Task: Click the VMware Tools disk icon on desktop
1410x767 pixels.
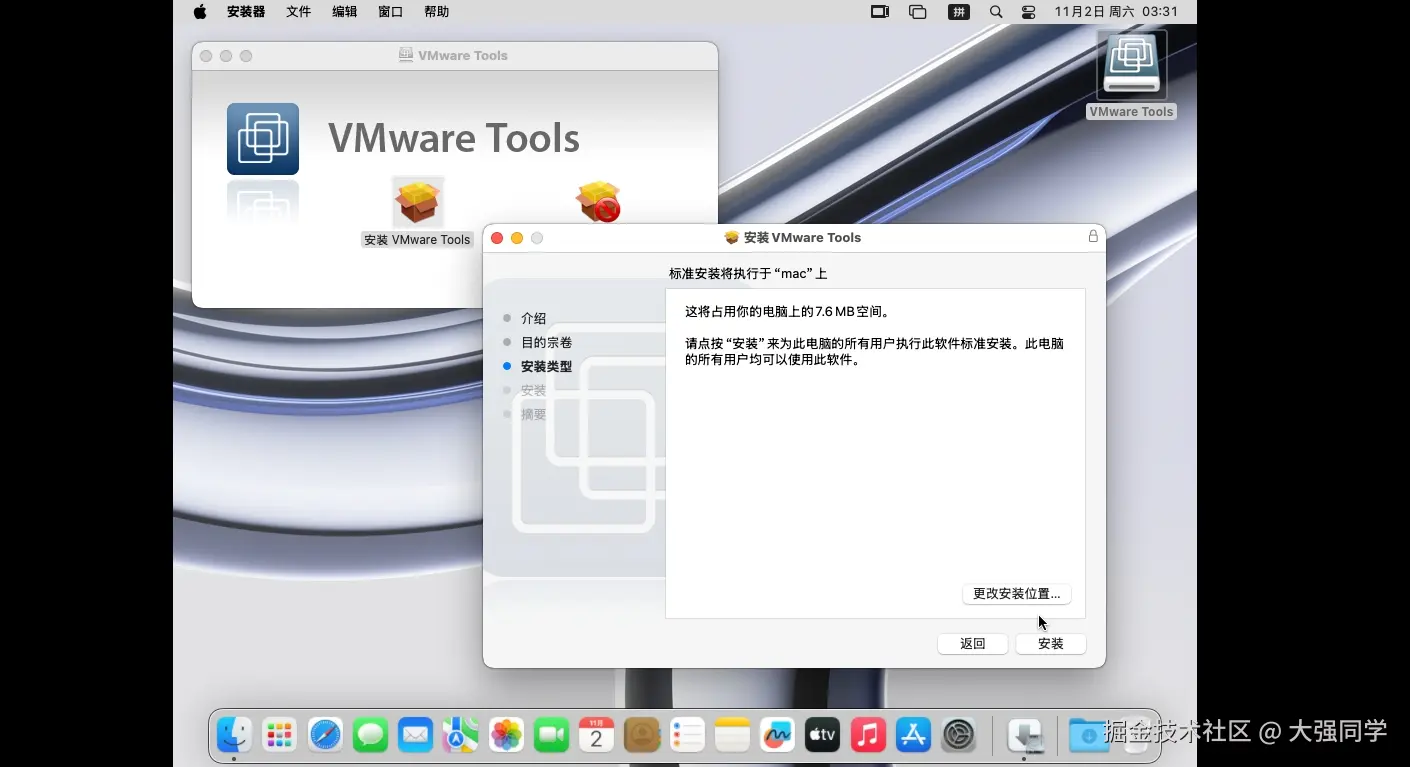Action: (x=1131, y=66)
